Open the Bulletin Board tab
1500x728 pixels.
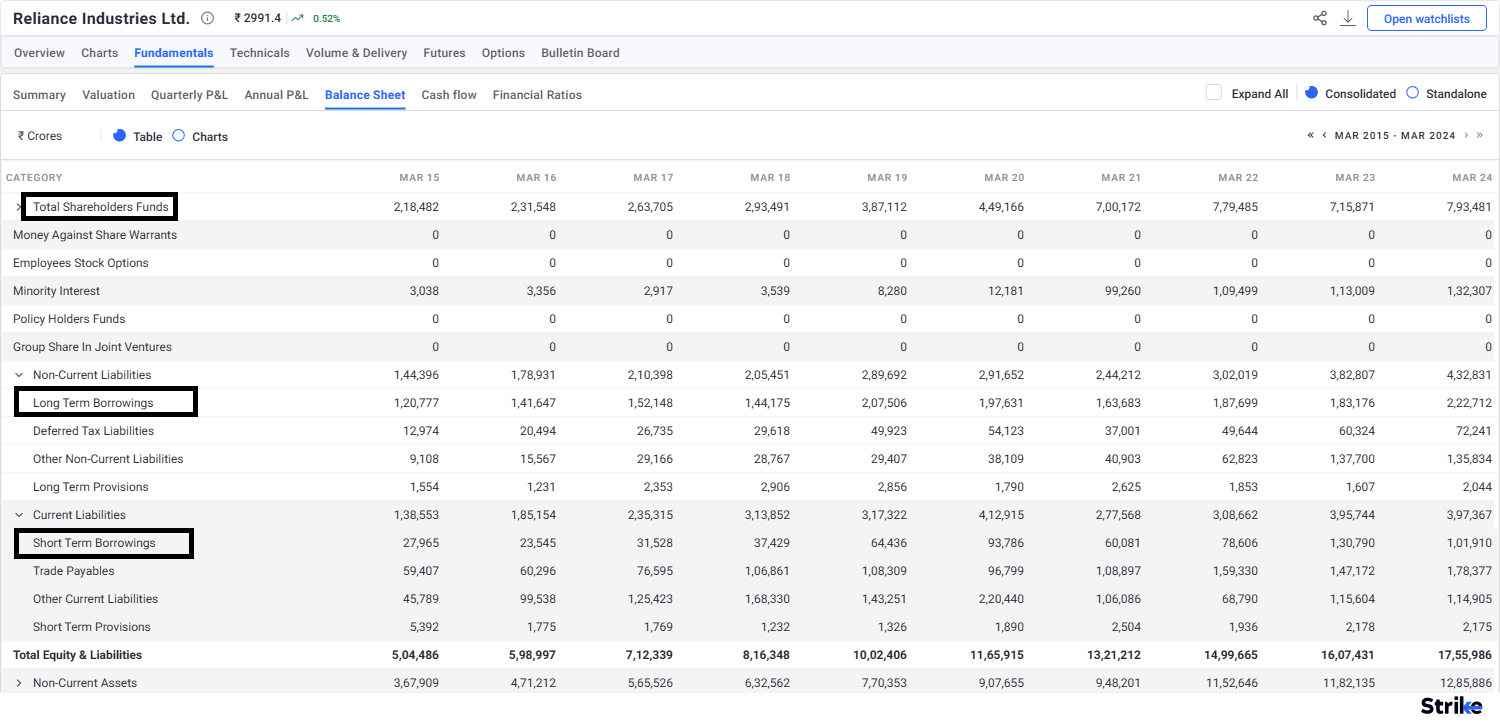[580, 53]
